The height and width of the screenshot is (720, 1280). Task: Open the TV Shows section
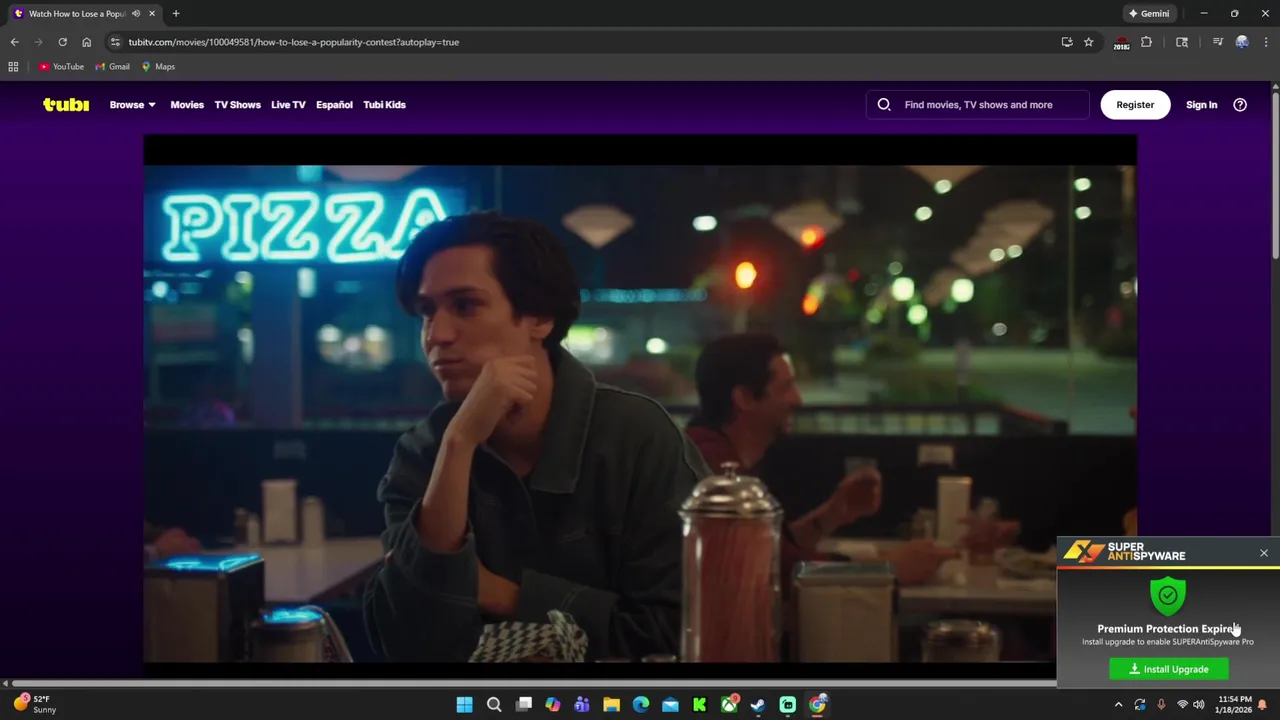(x=237, y=104)
